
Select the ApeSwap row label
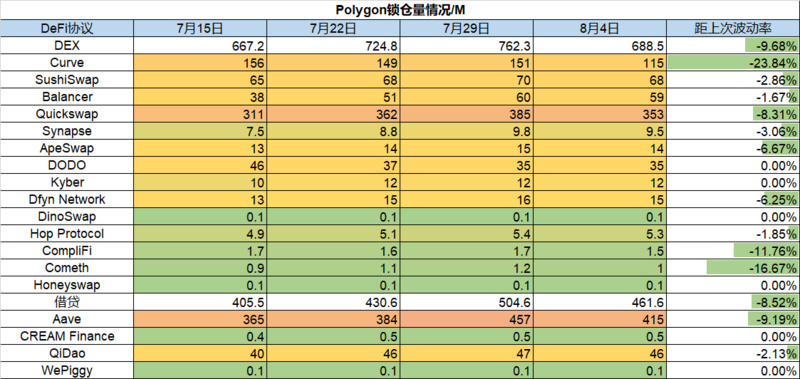coord(67,148)
